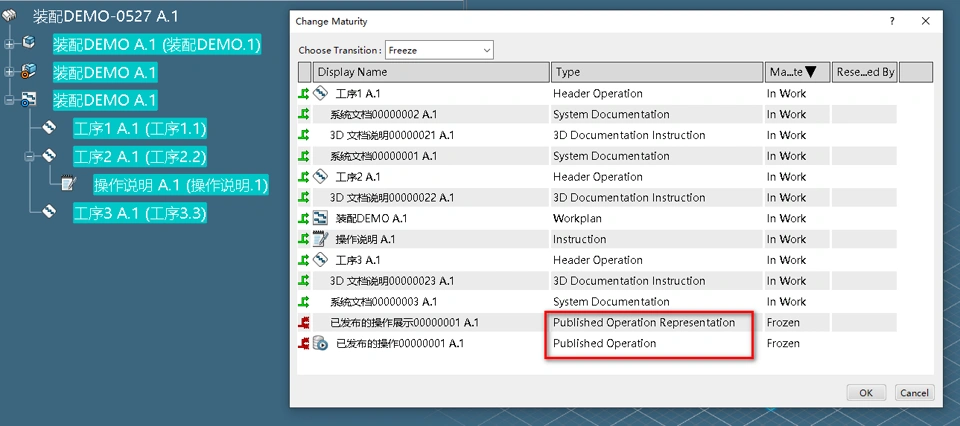Select 工序2 A.1 (工序2.2) in the tree

140,157
